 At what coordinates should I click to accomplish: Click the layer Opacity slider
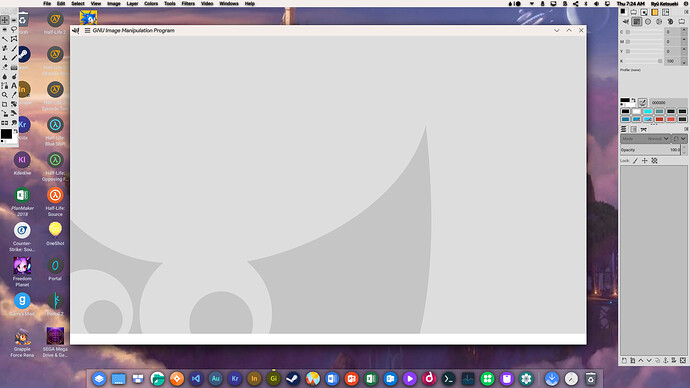650,150
